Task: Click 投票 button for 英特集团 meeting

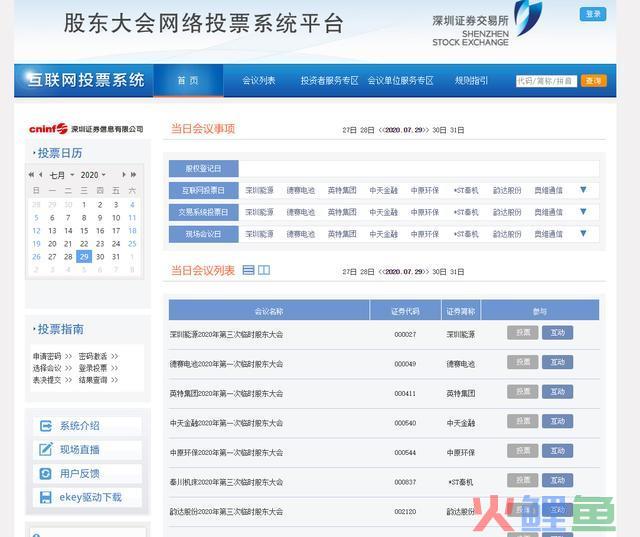Action: [523, 392]
